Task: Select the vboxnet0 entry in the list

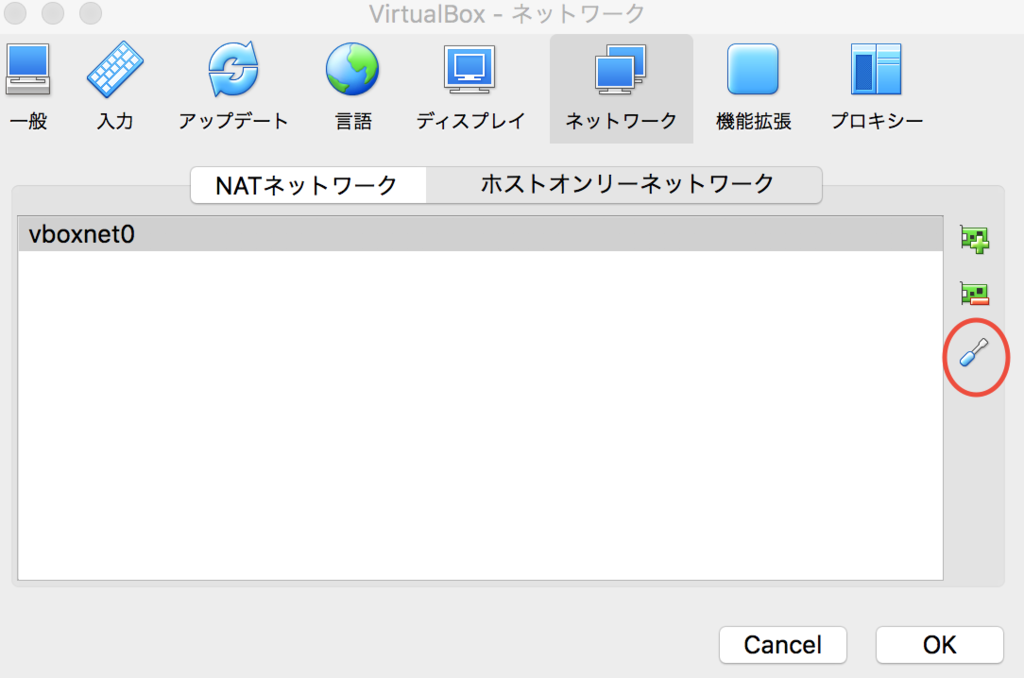Action: coord(481,234)
